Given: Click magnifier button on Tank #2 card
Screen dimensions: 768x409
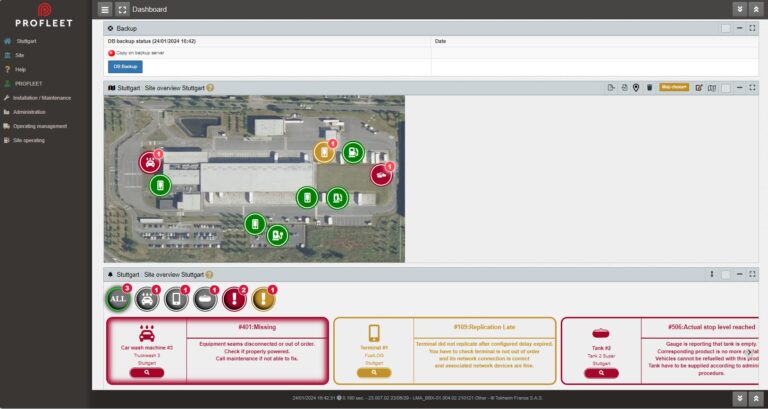Looking at the screenshot, I should click(x=601, y=373).
